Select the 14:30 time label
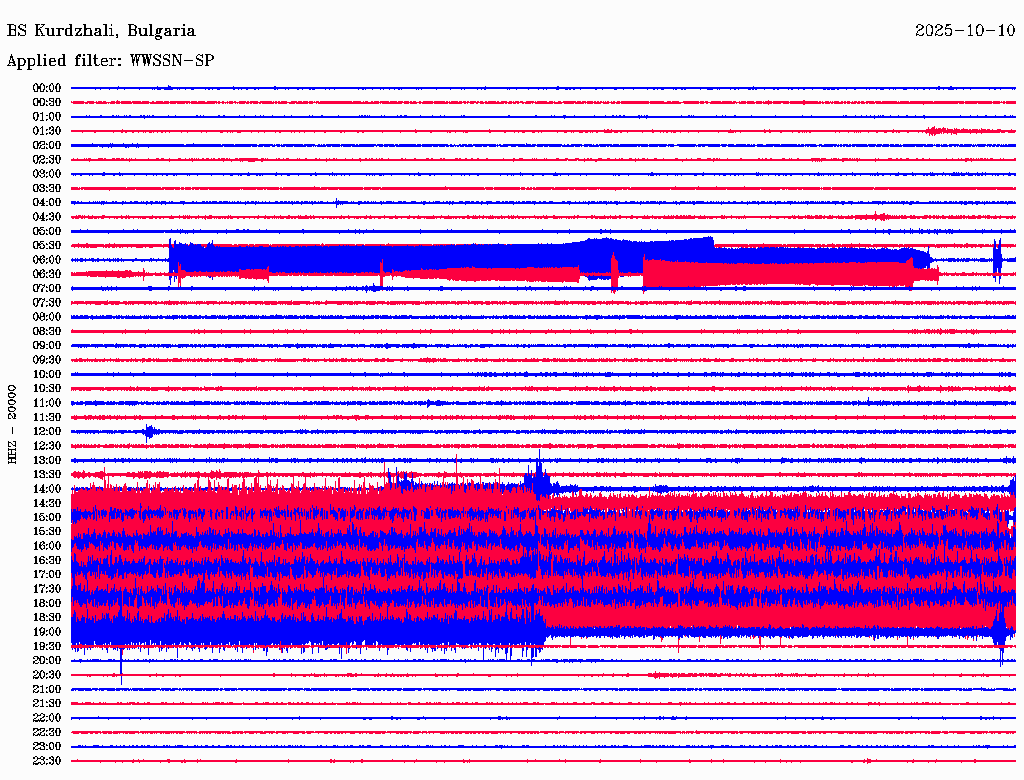 coord(47,503)
